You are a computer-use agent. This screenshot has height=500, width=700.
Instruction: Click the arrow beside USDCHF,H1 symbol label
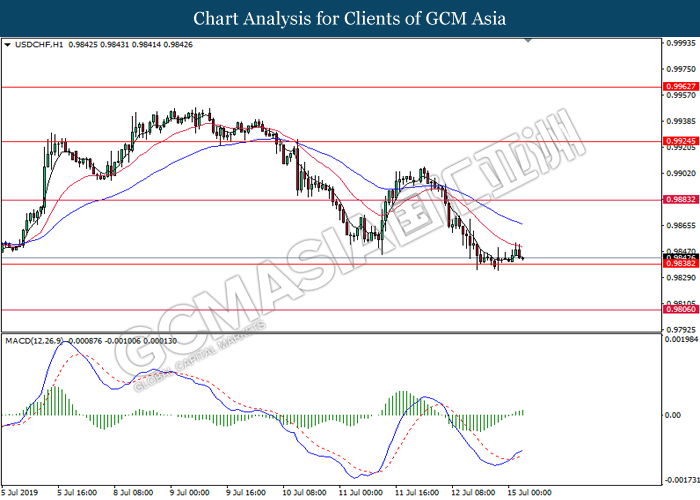click(x=7, y=45)
